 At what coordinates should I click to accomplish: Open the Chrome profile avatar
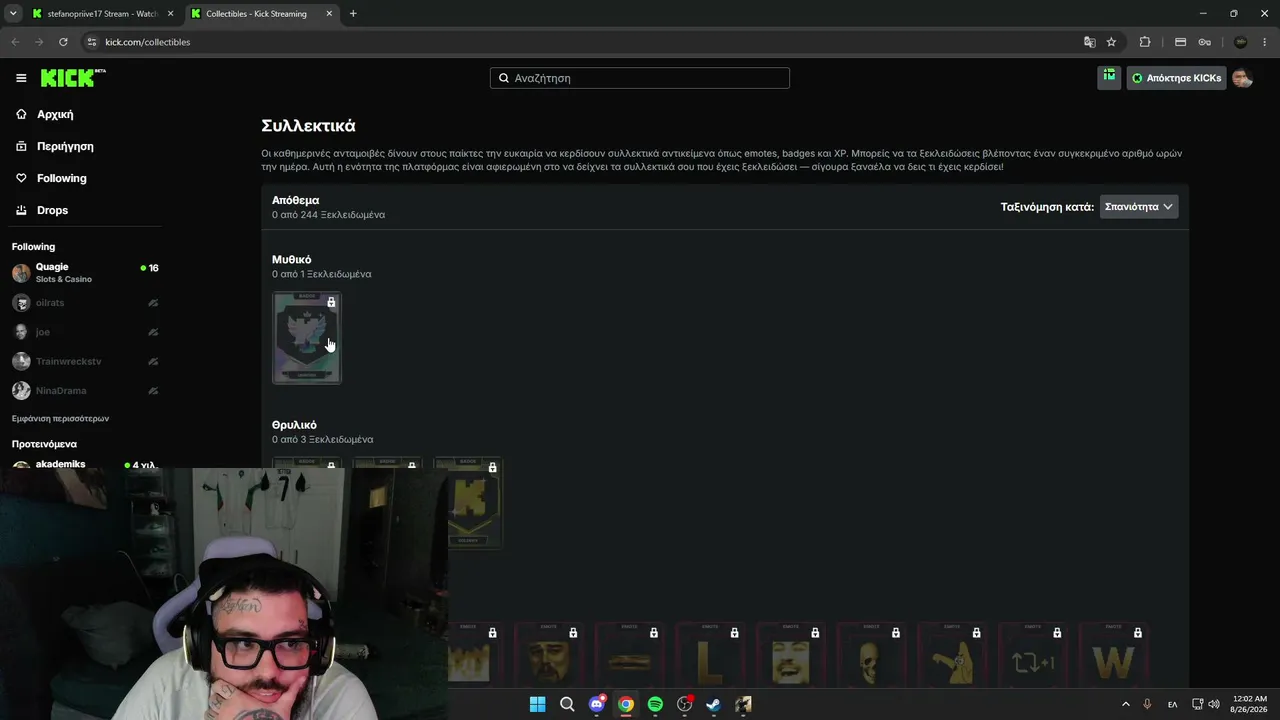point(1241,42)
